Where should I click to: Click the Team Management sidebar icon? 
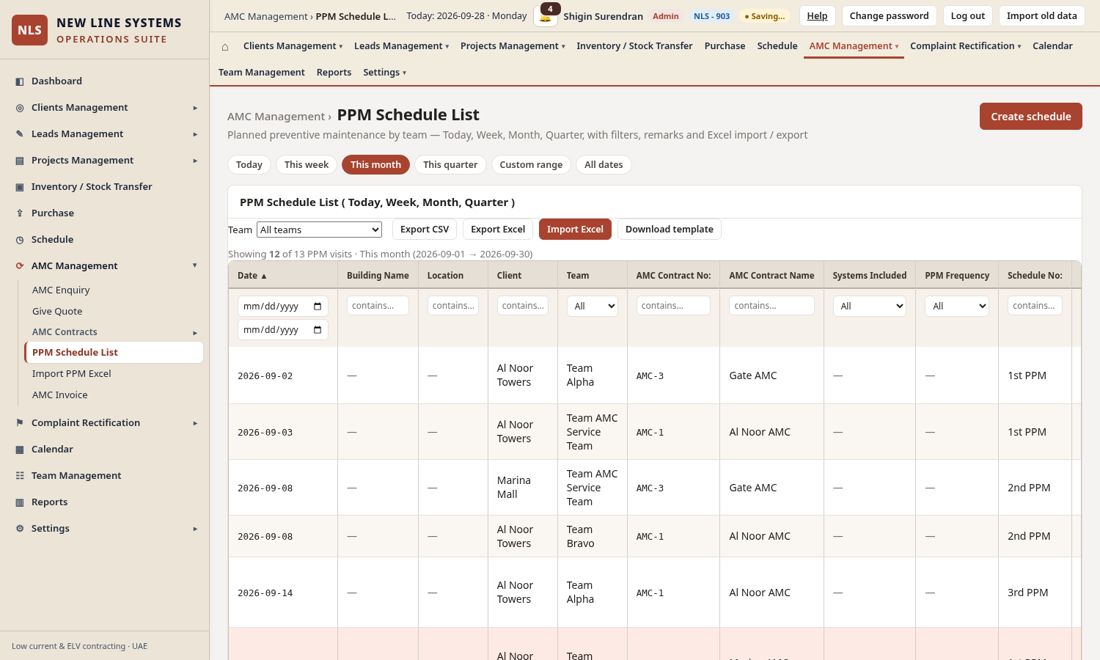pyautogui.click(x=20, y=476)
